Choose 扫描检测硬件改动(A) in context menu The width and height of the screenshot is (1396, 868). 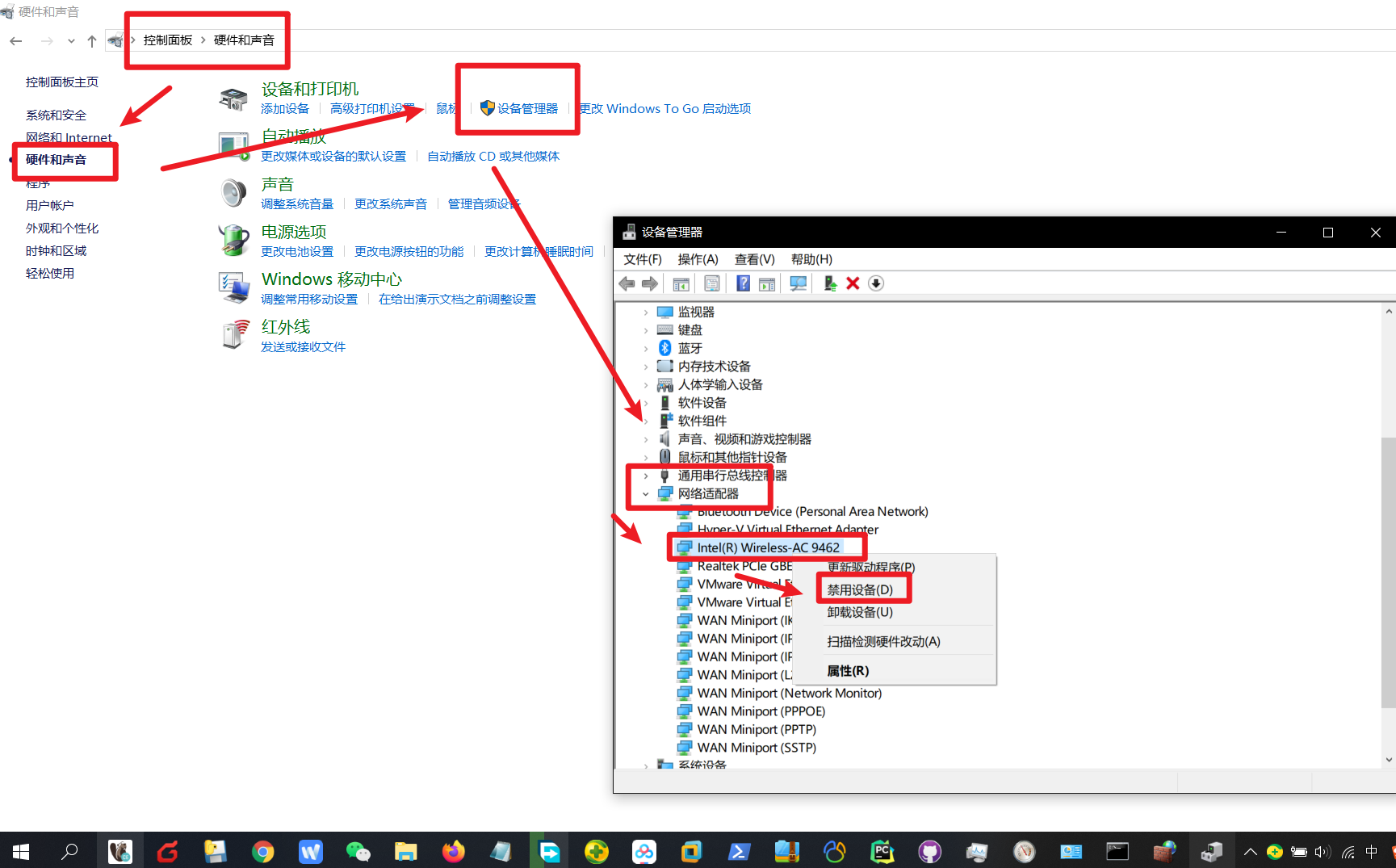coord(883,641)
